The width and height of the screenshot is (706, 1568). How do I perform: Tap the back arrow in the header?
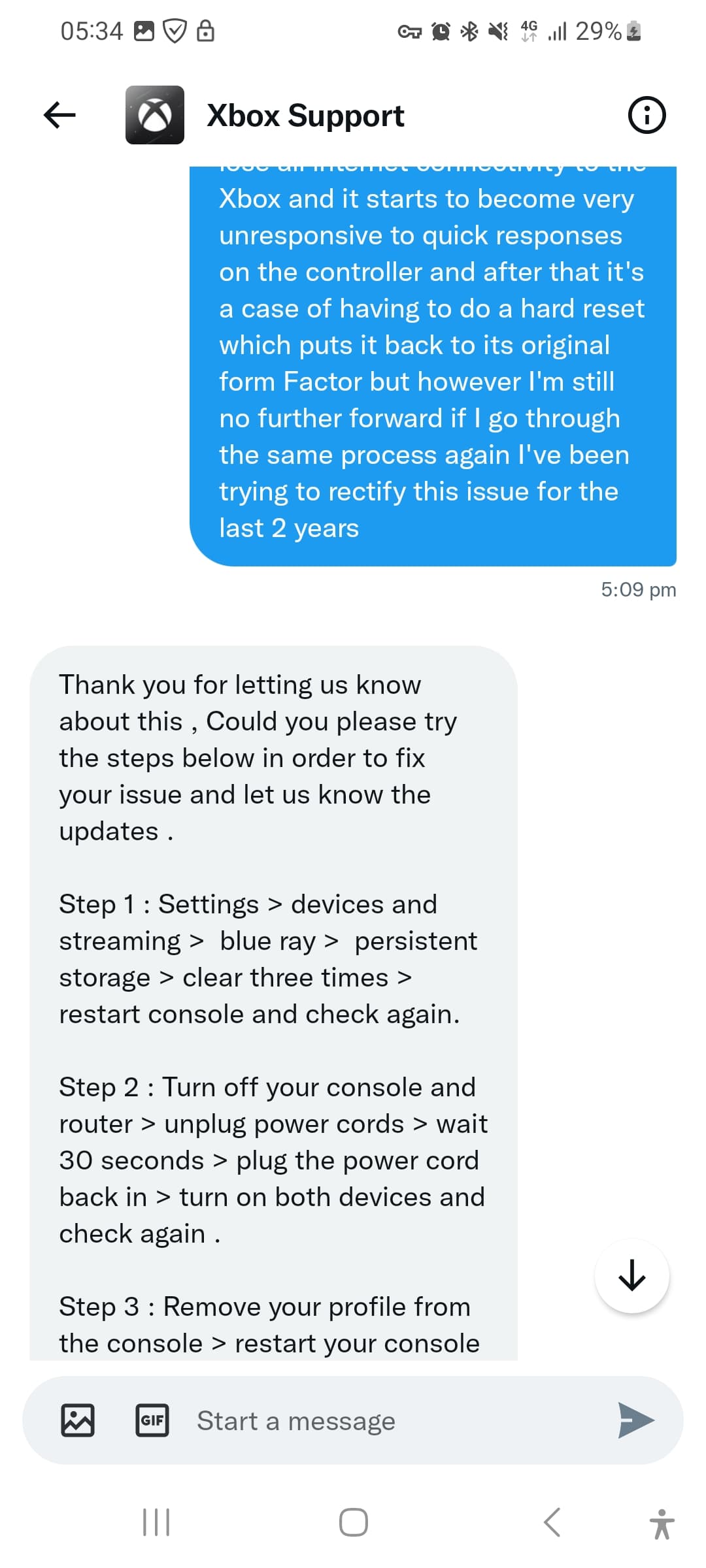[x=59, y=115]
